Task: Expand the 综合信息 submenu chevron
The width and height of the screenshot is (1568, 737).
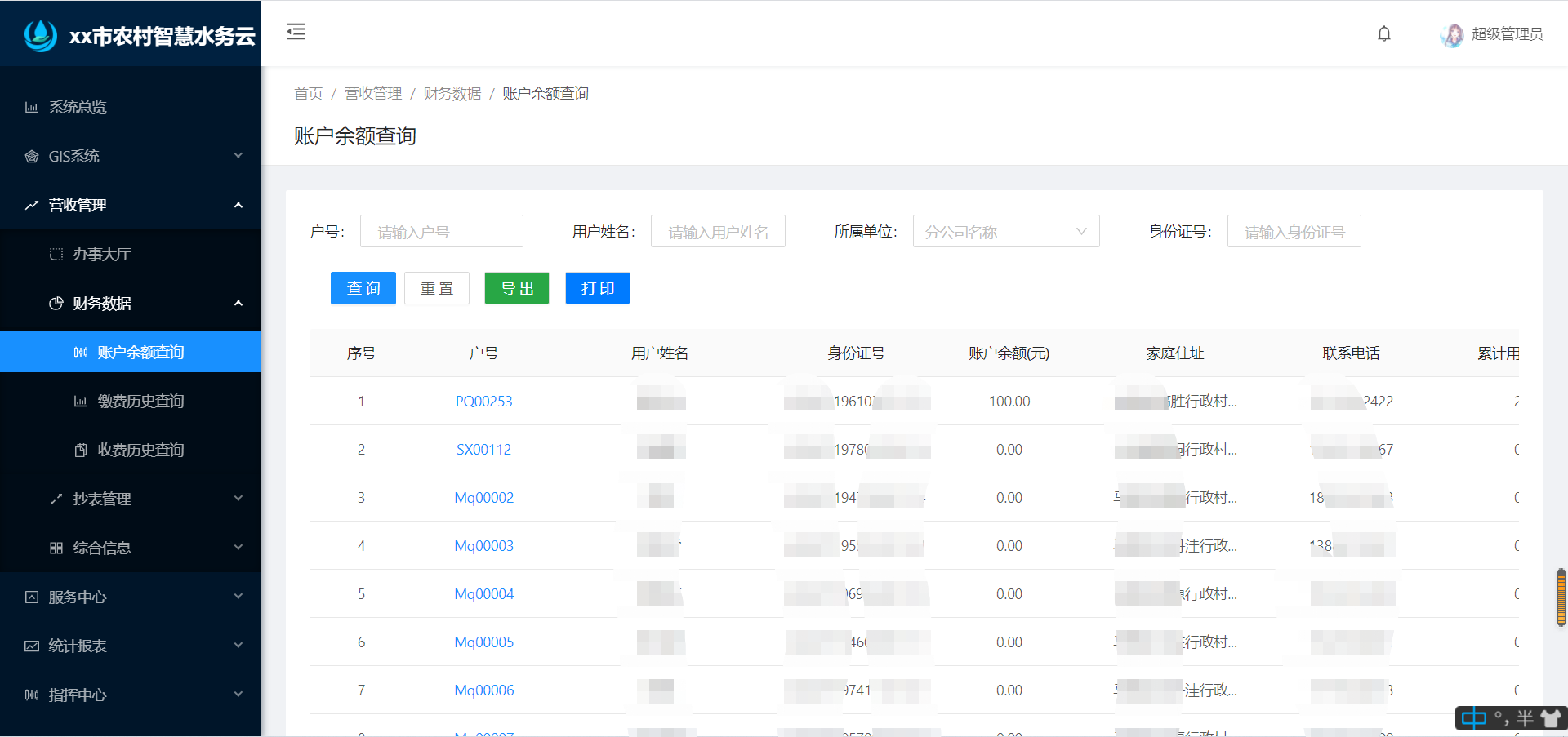Action: click(238, 547)
